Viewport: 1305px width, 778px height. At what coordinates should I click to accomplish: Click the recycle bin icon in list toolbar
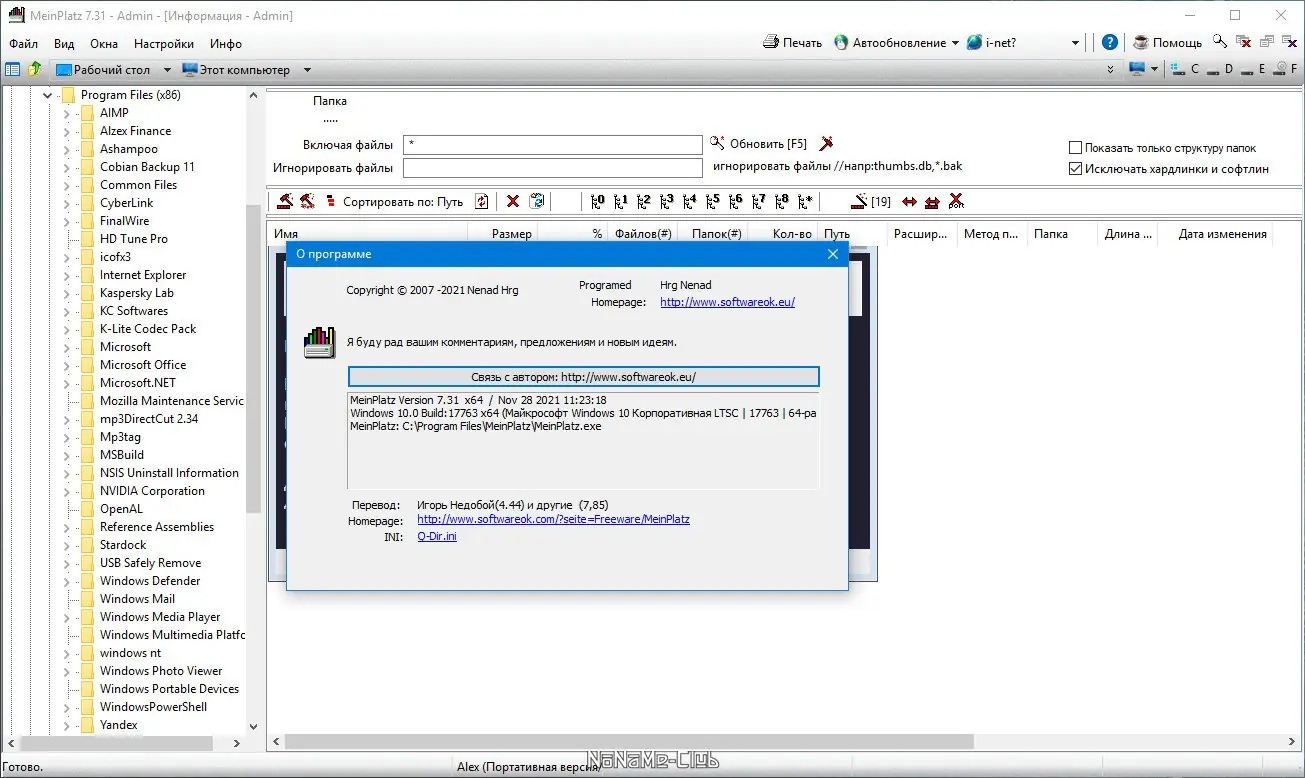coord(537,201)
